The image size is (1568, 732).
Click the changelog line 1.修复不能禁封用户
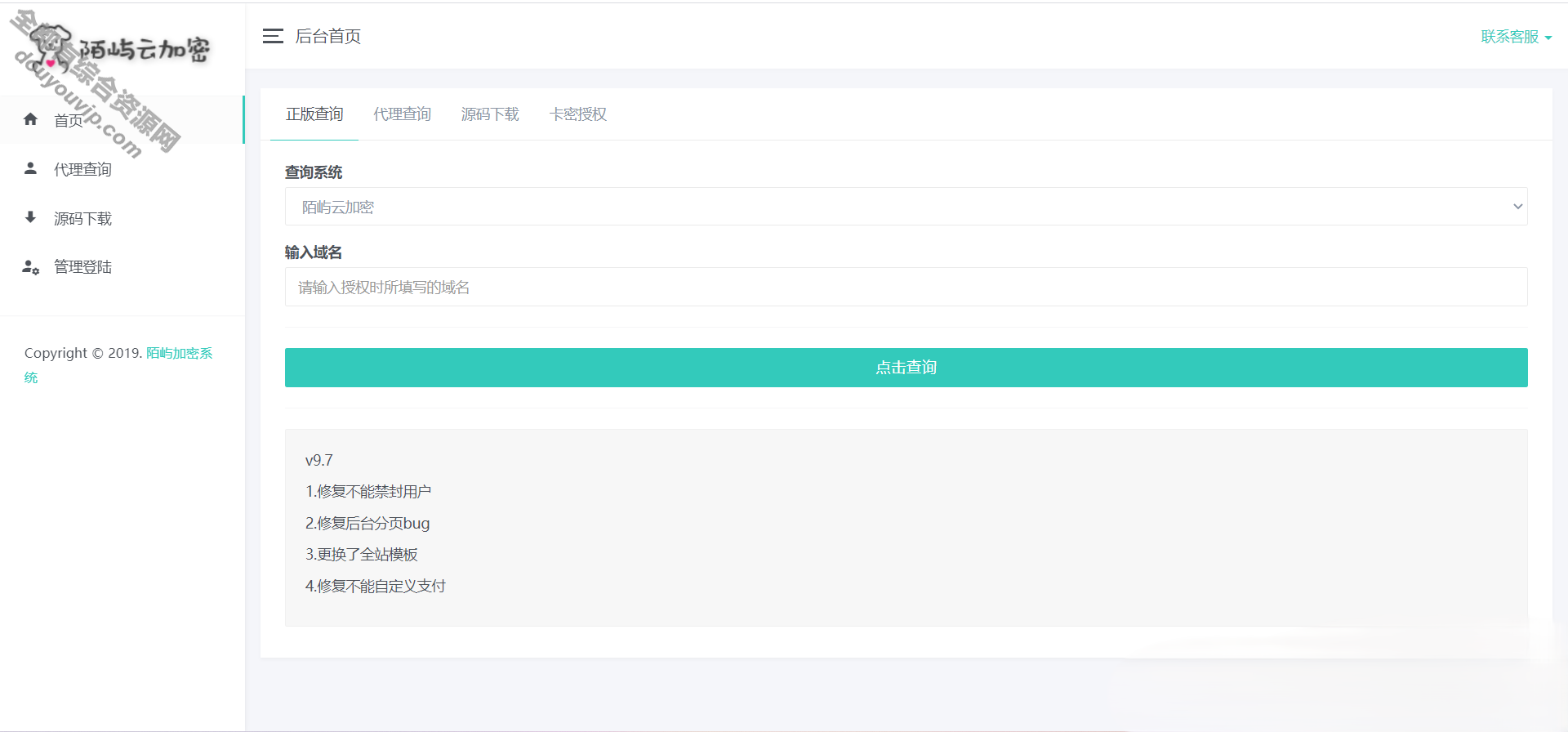368,491
